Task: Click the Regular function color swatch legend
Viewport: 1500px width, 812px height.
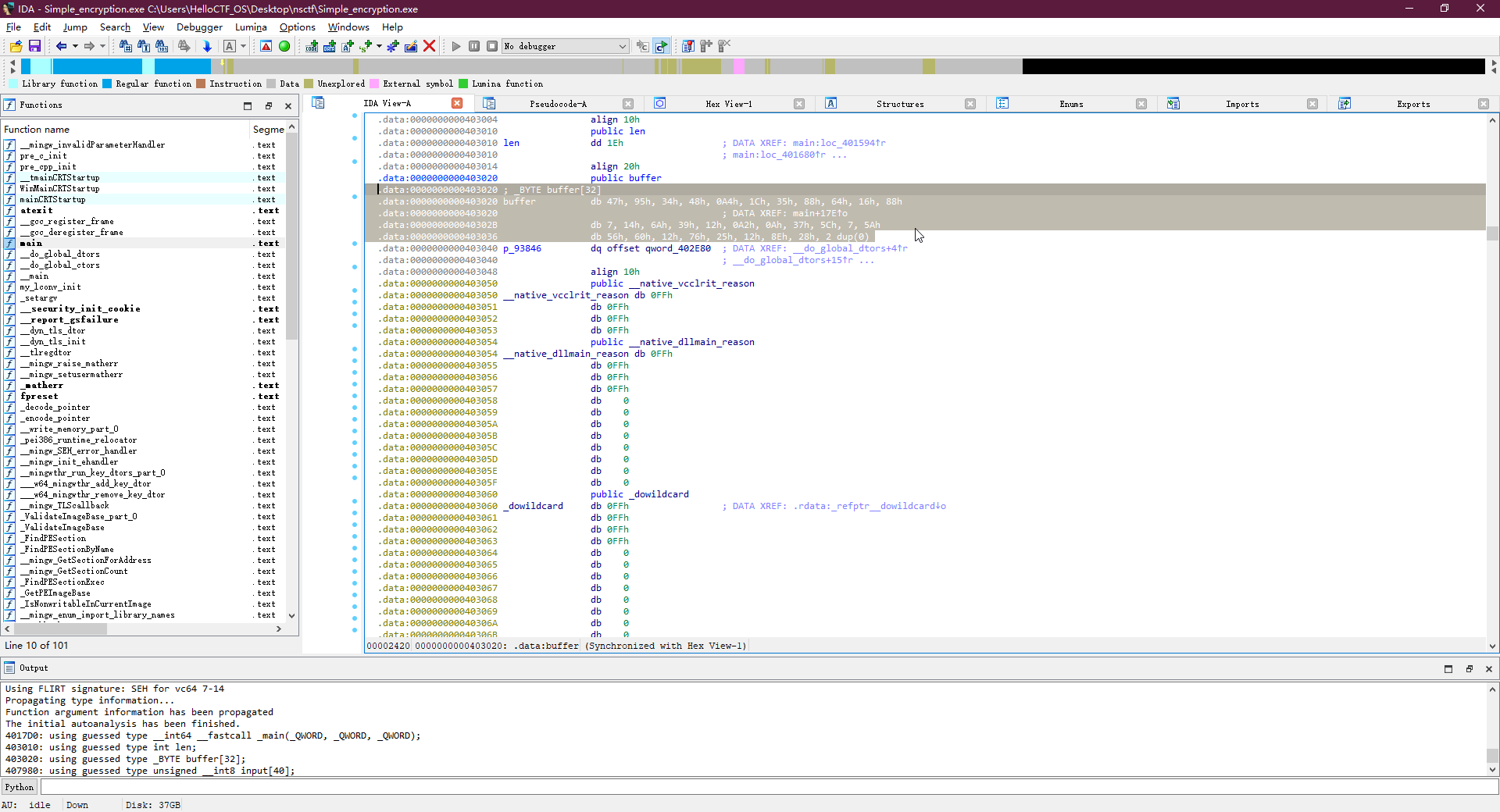Action: (x=107, y=84)
